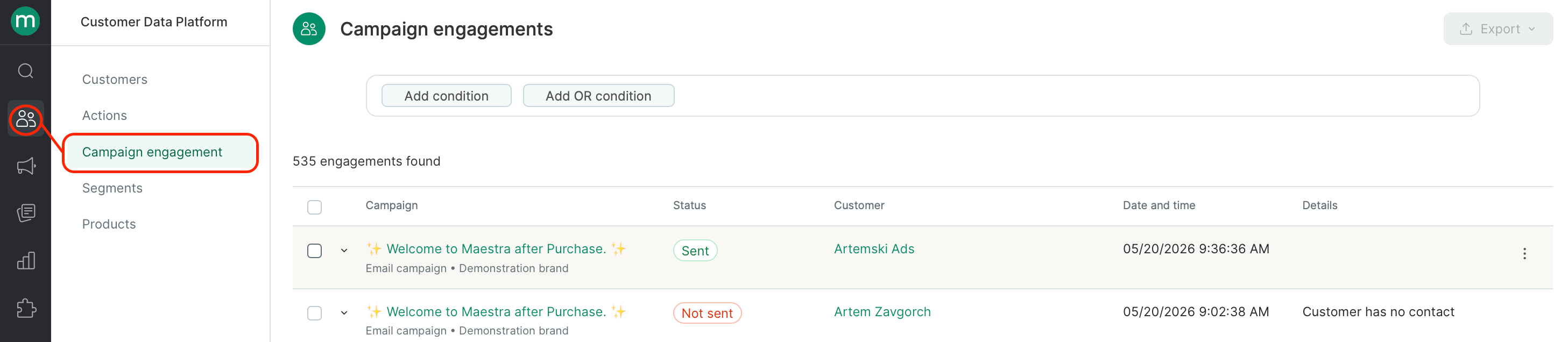The width and height of the screenshot is (1568, 342).
Task: Check the Artem Zavgorch engagement row checkbox
Action: 315,313
